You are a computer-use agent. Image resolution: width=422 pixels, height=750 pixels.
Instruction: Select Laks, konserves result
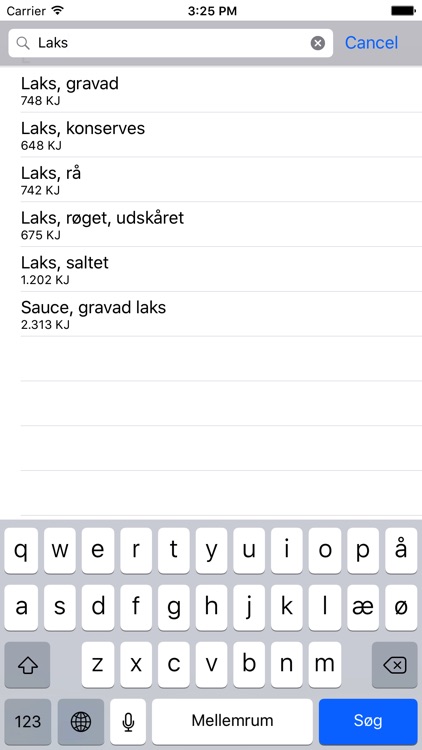221,135
